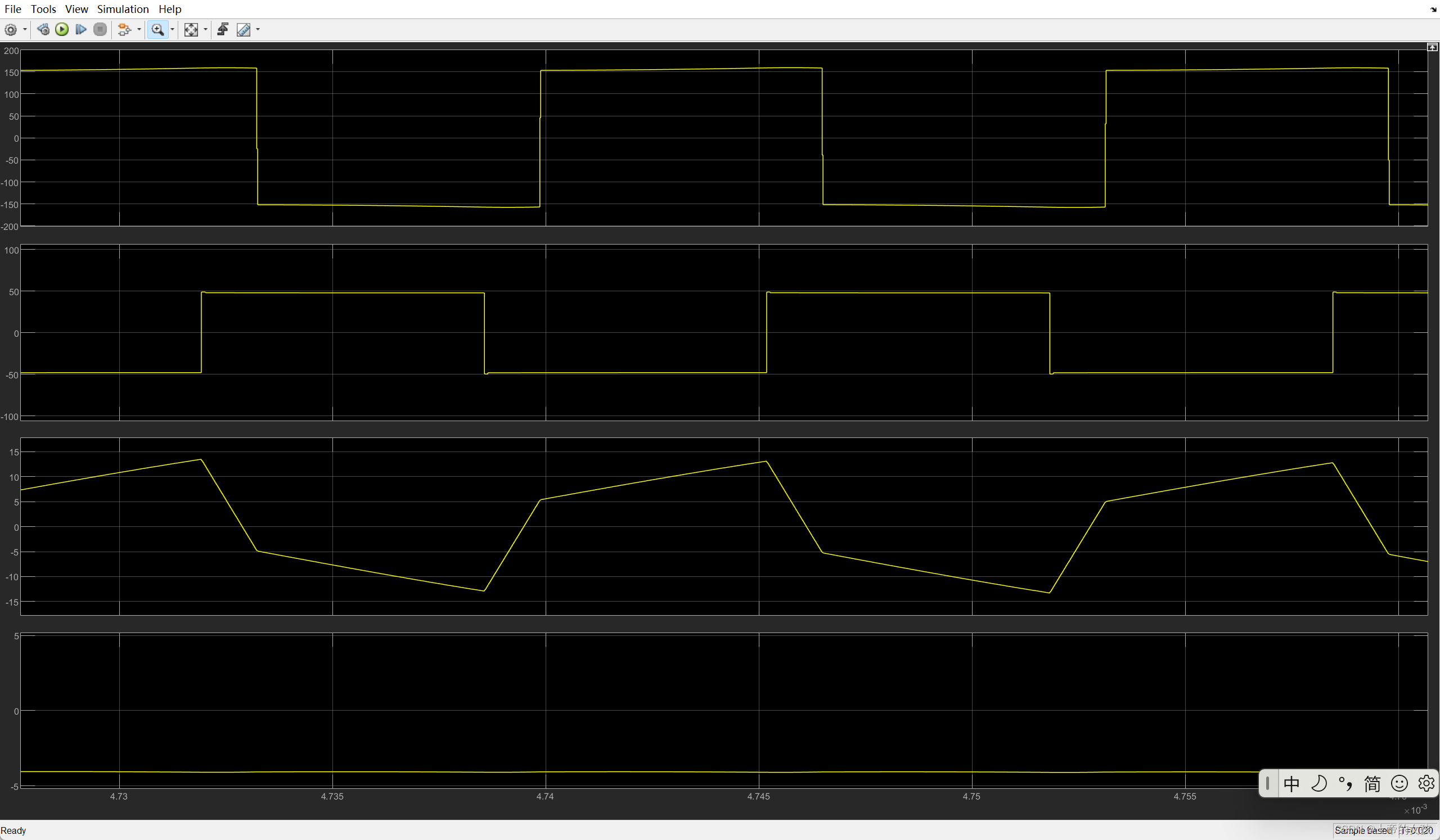Open the Tools menu
The width and height of the screenshot is (1440, 840).
(x=43, y=9)
